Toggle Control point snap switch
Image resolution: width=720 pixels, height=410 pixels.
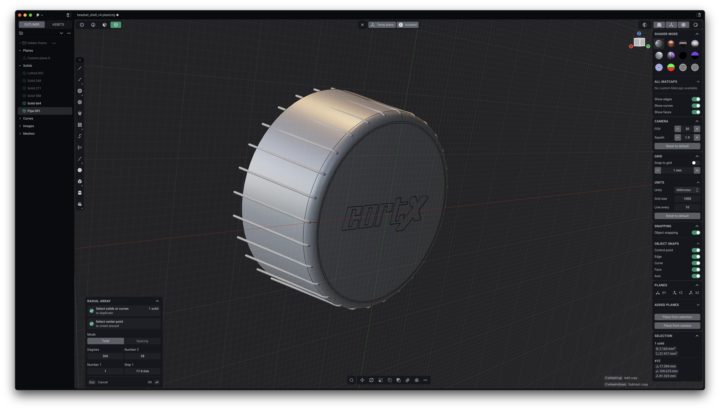(696, 250)
